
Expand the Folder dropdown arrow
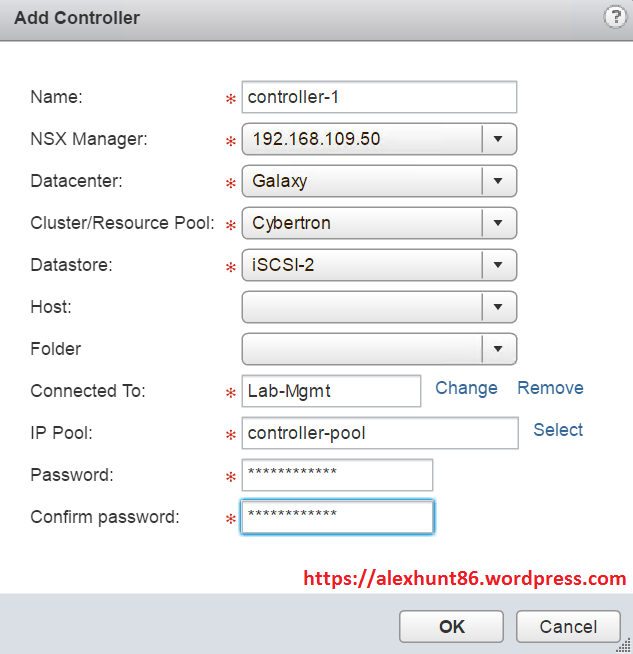click(x=498, y=349)
